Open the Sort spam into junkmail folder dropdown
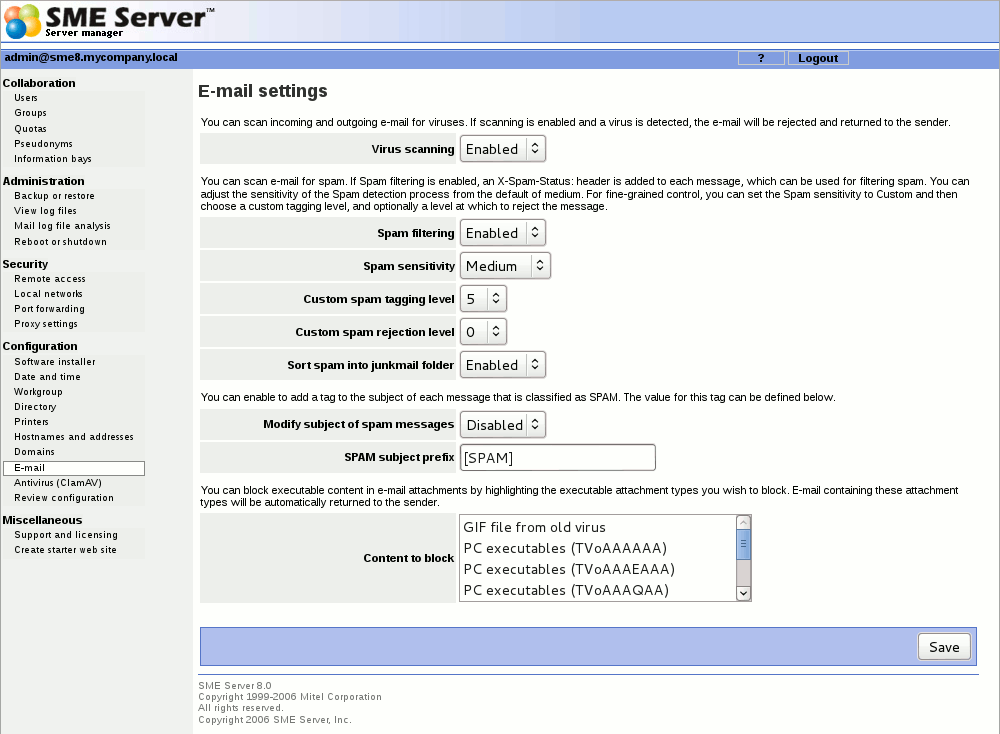The height and width of the screenshot is (734, 1000). [503, 365]
